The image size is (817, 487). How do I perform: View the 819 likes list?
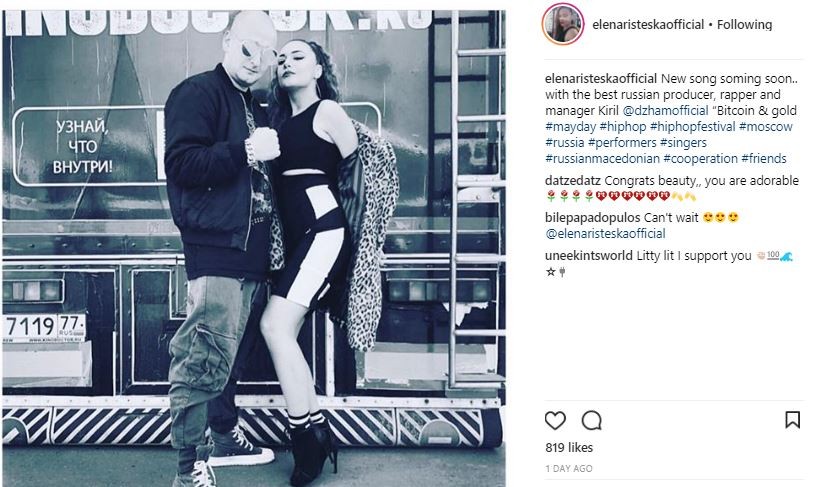tap(569, 447)
